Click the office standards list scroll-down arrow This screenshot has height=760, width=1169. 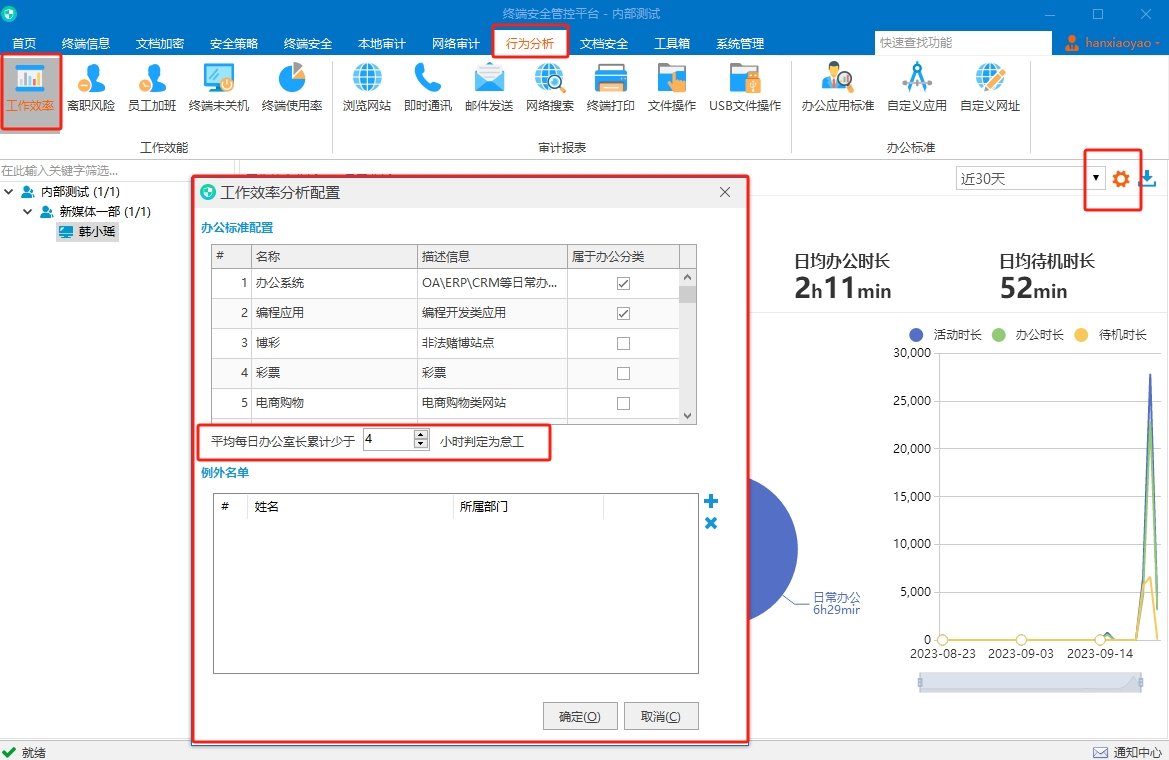click(x=687, y=416)
